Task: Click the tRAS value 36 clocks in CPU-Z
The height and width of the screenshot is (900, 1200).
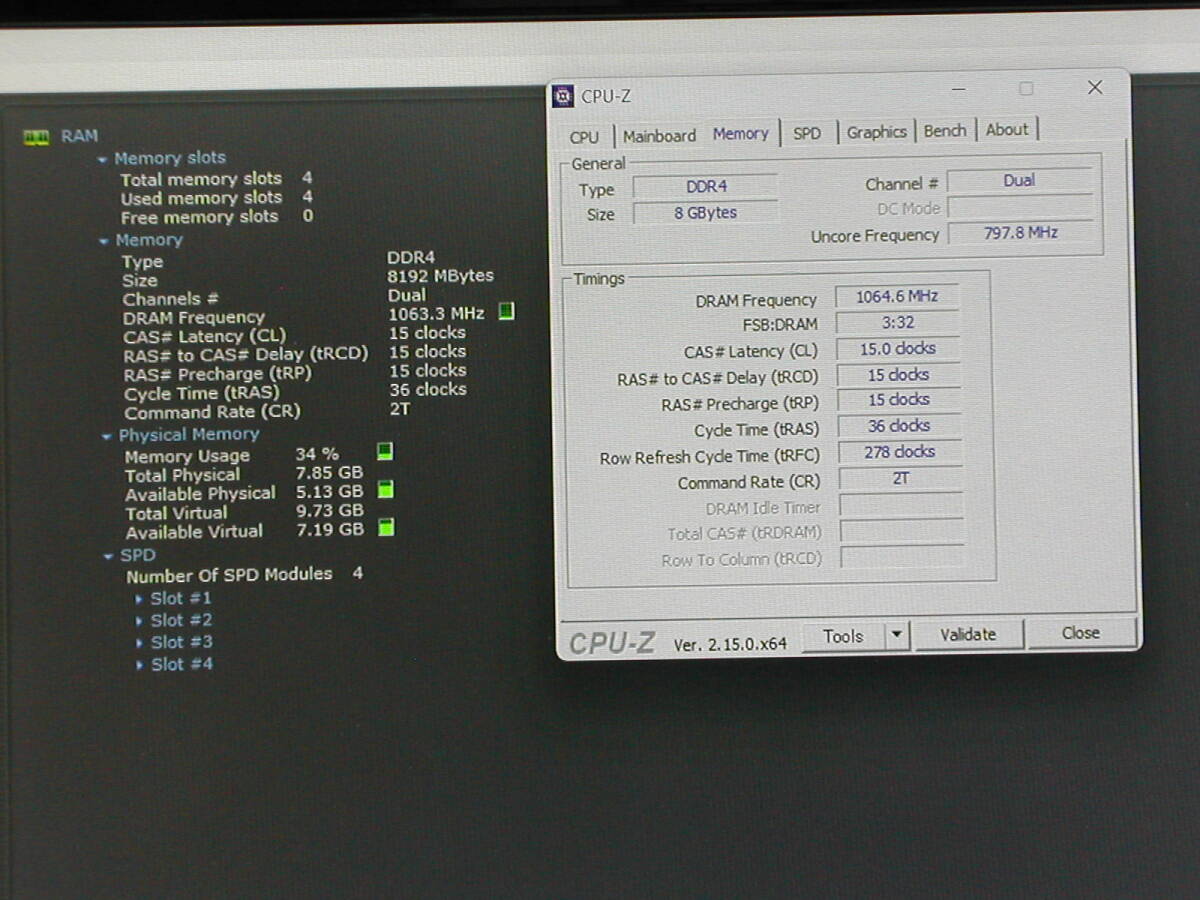Action: coord(899,426)
